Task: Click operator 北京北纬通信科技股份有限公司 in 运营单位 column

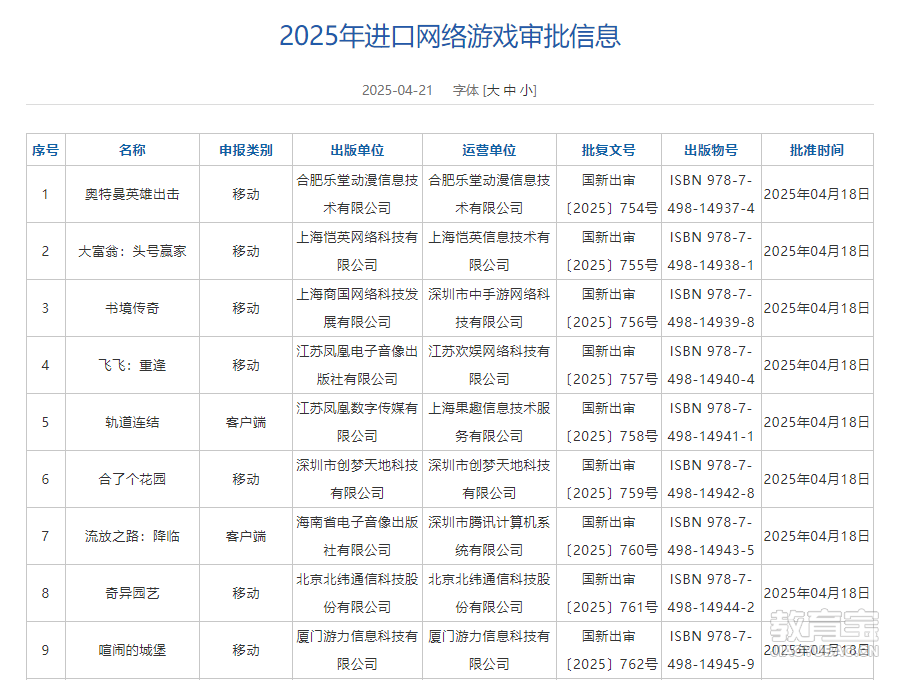Action: [489, 593]
